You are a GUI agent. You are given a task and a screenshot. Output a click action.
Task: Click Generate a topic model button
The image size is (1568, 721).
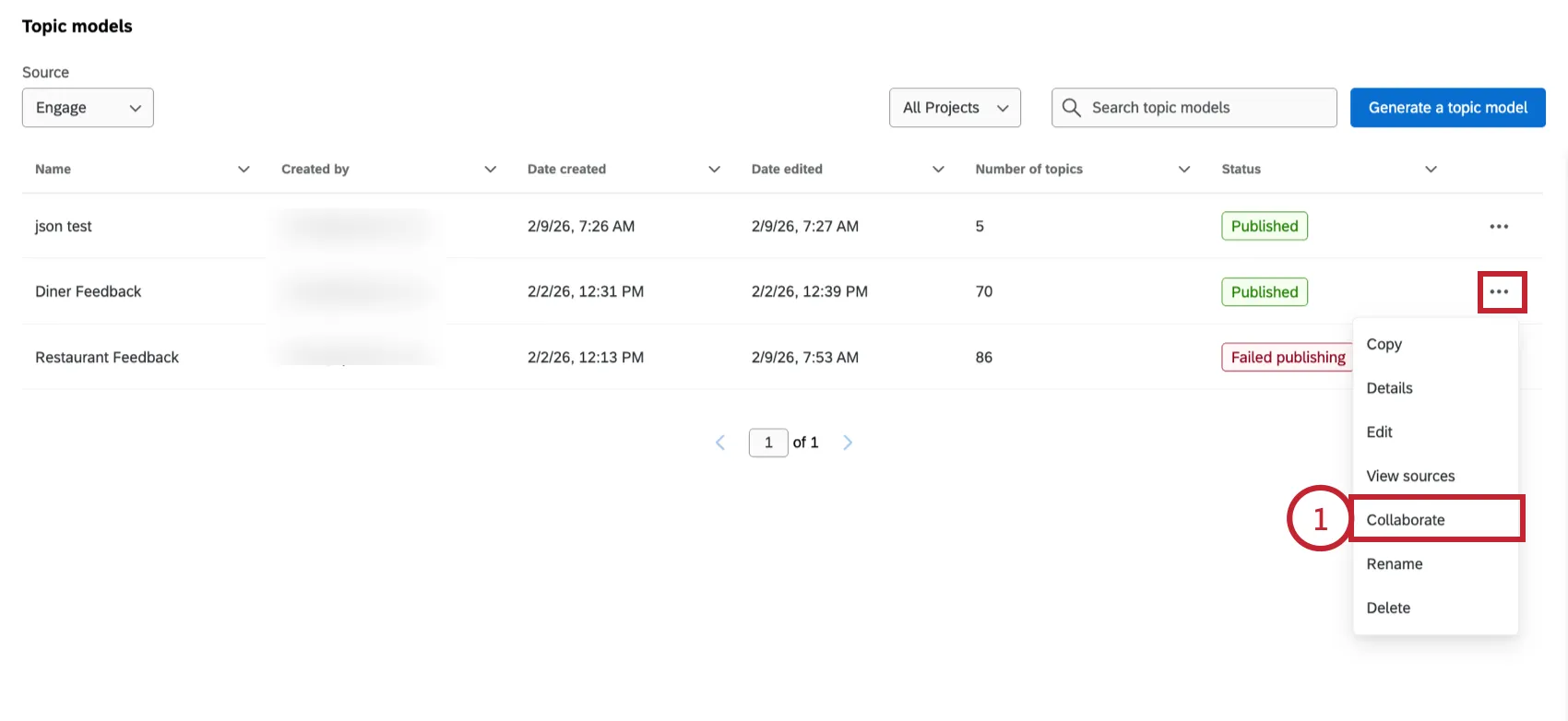(1447, 108)
